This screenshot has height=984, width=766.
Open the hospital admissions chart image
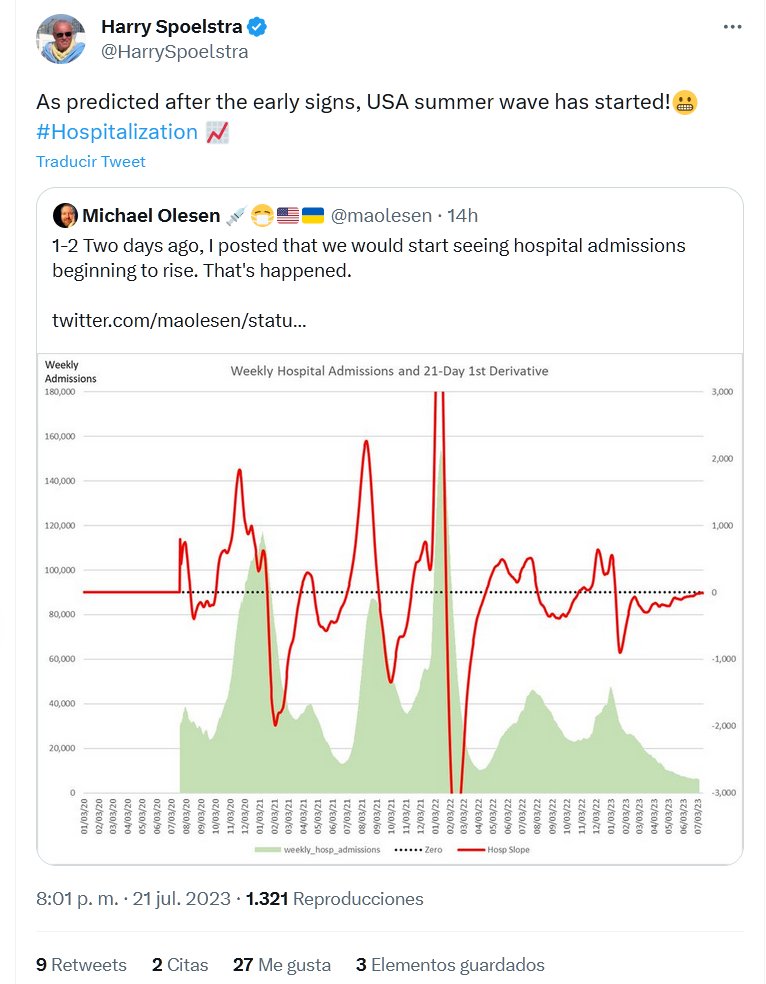click(x=390, y=600)
